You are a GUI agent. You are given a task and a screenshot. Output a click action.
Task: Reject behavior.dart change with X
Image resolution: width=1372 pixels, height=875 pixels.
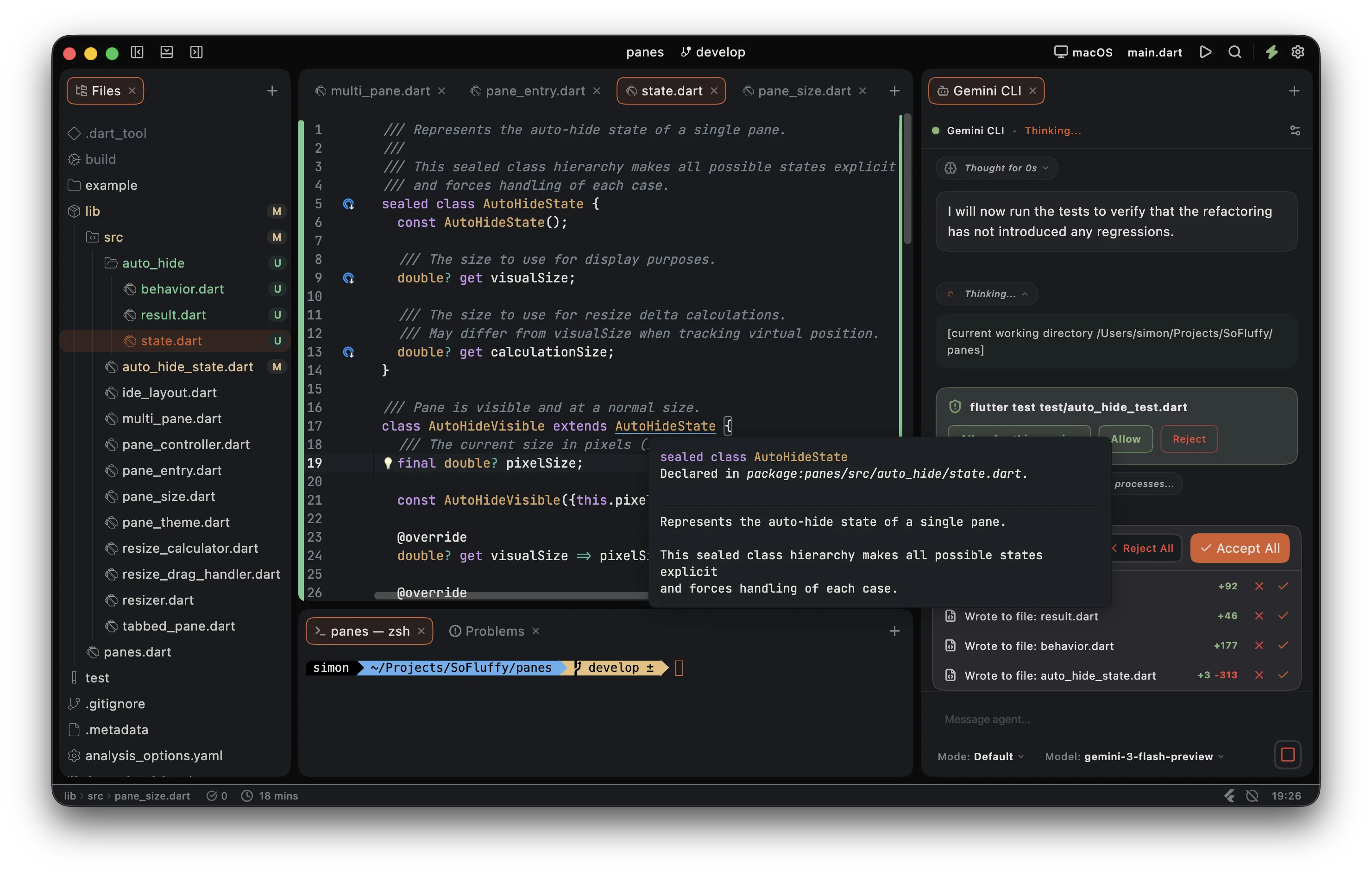(x=1259, y=645)
